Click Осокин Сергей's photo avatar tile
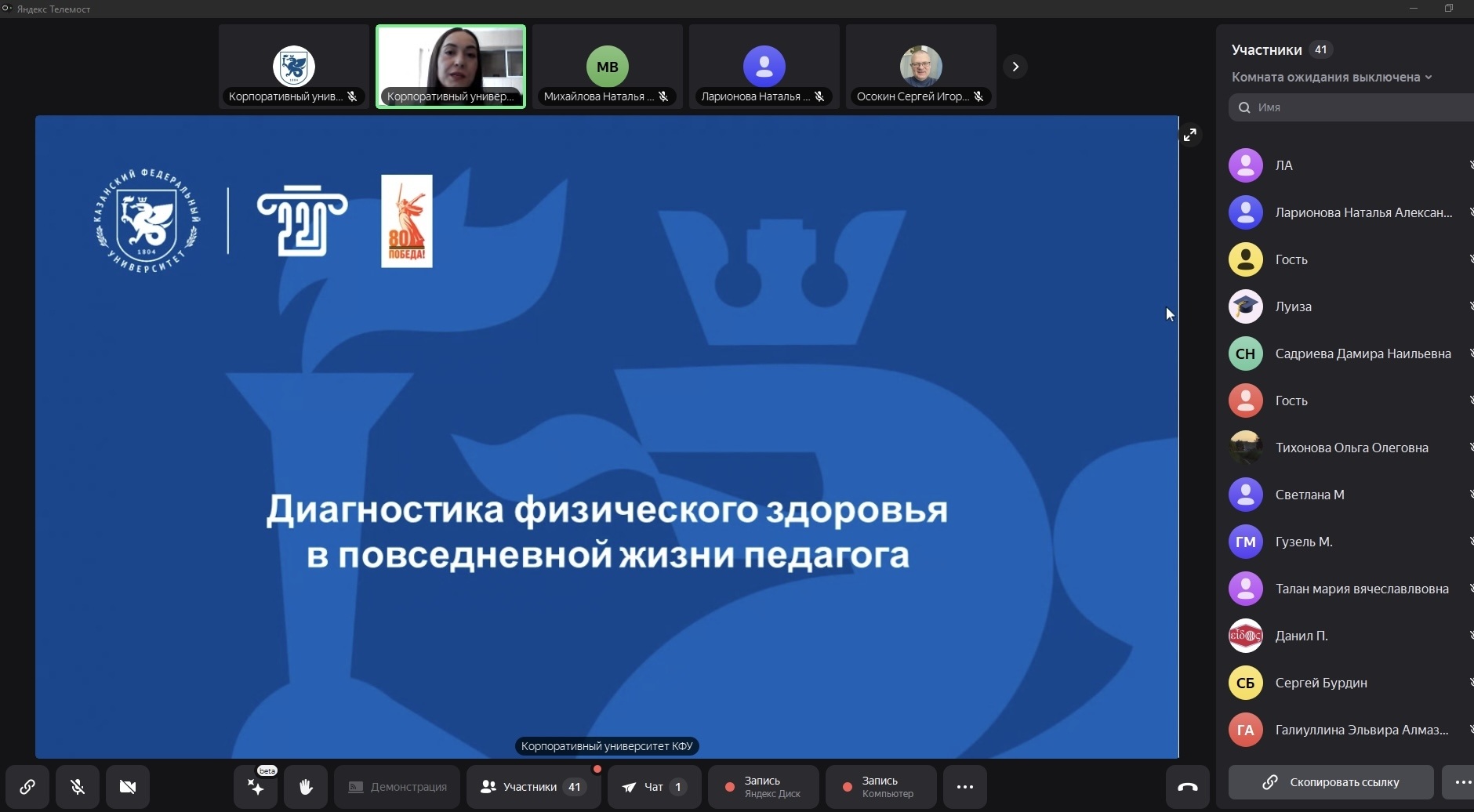 tap(920, 66)
